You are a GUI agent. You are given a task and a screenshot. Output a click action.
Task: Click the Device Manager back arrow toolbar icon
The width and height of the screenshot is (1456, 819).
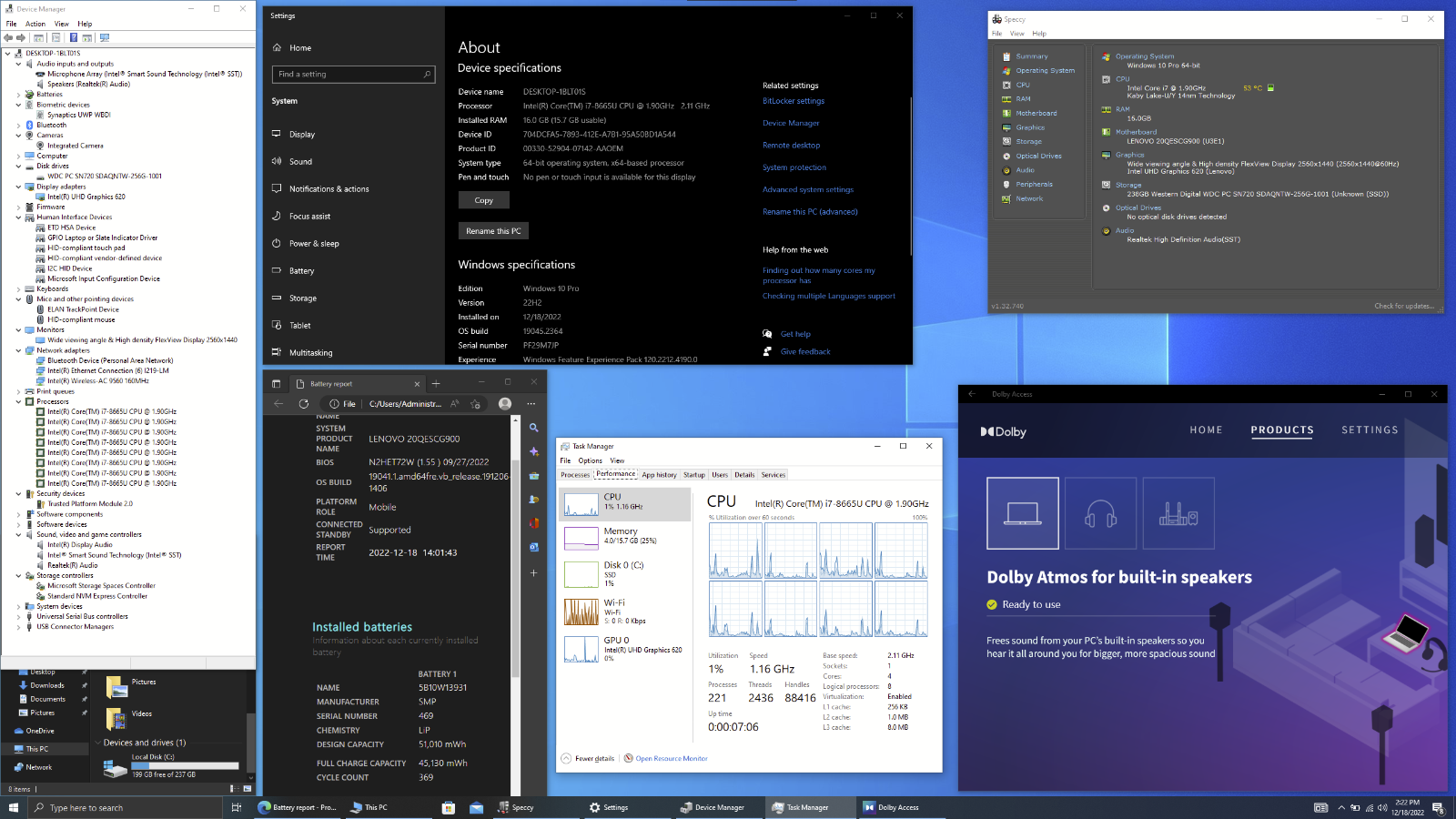pos(8,37)
